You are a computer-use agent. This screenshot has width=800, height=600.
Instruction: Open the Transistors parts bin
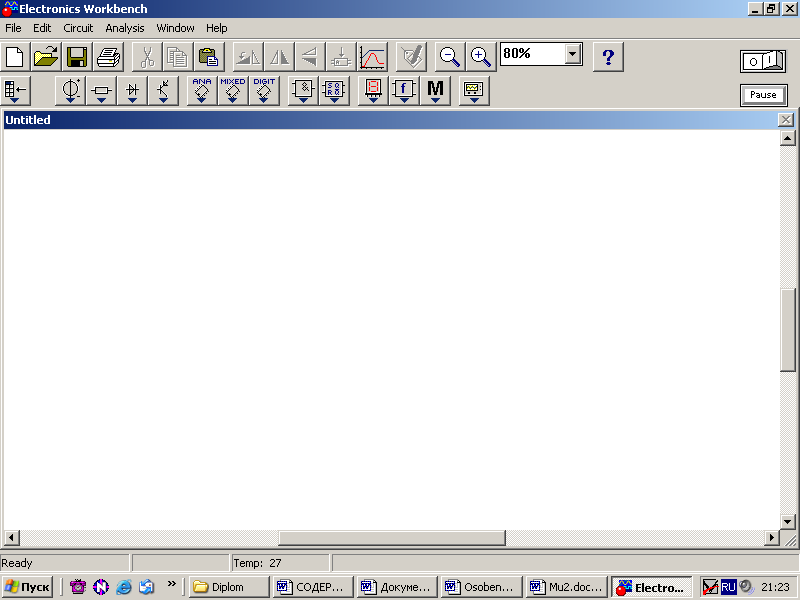pos(163,91)
